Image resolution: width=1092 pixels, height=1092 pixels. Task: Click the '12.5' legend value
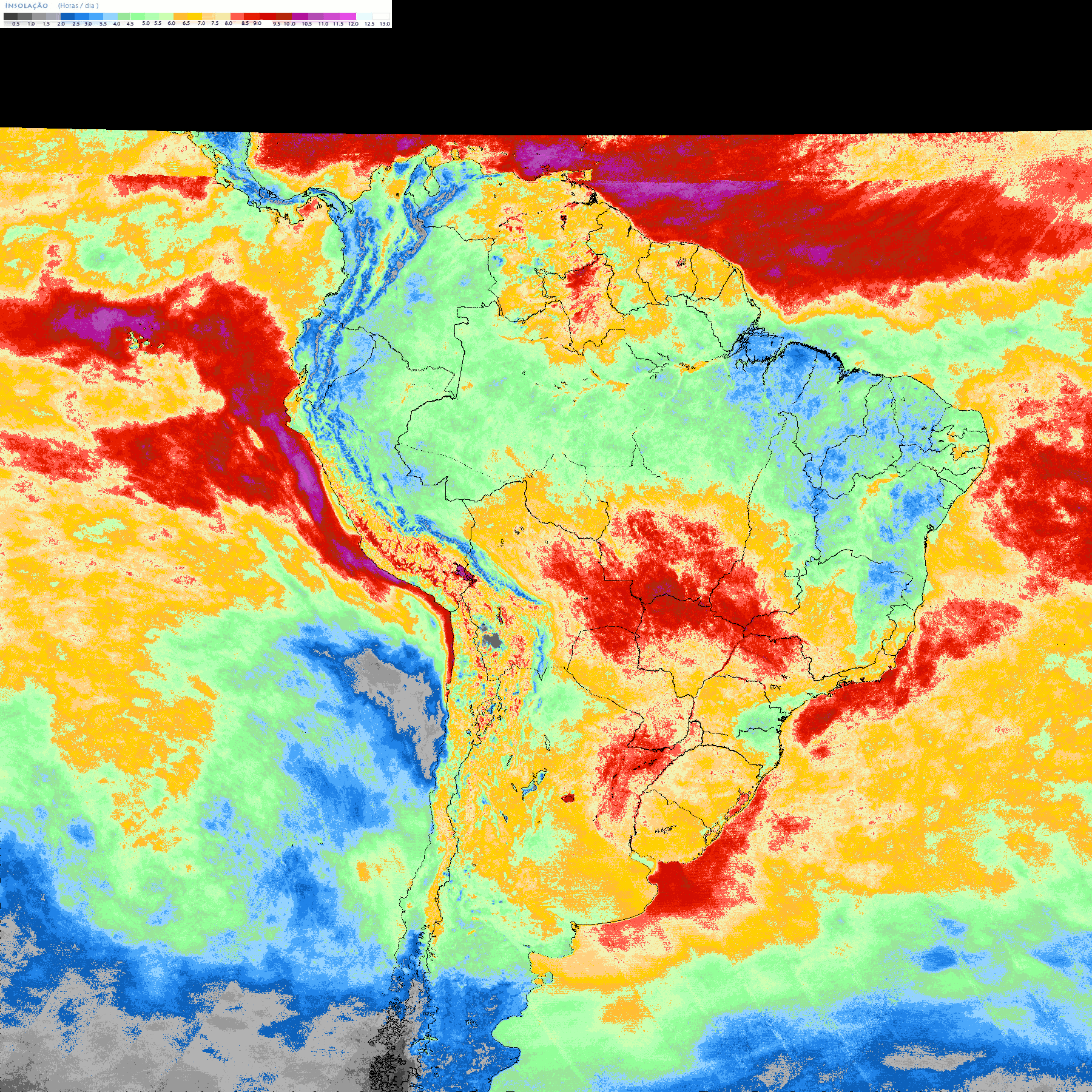369,24
